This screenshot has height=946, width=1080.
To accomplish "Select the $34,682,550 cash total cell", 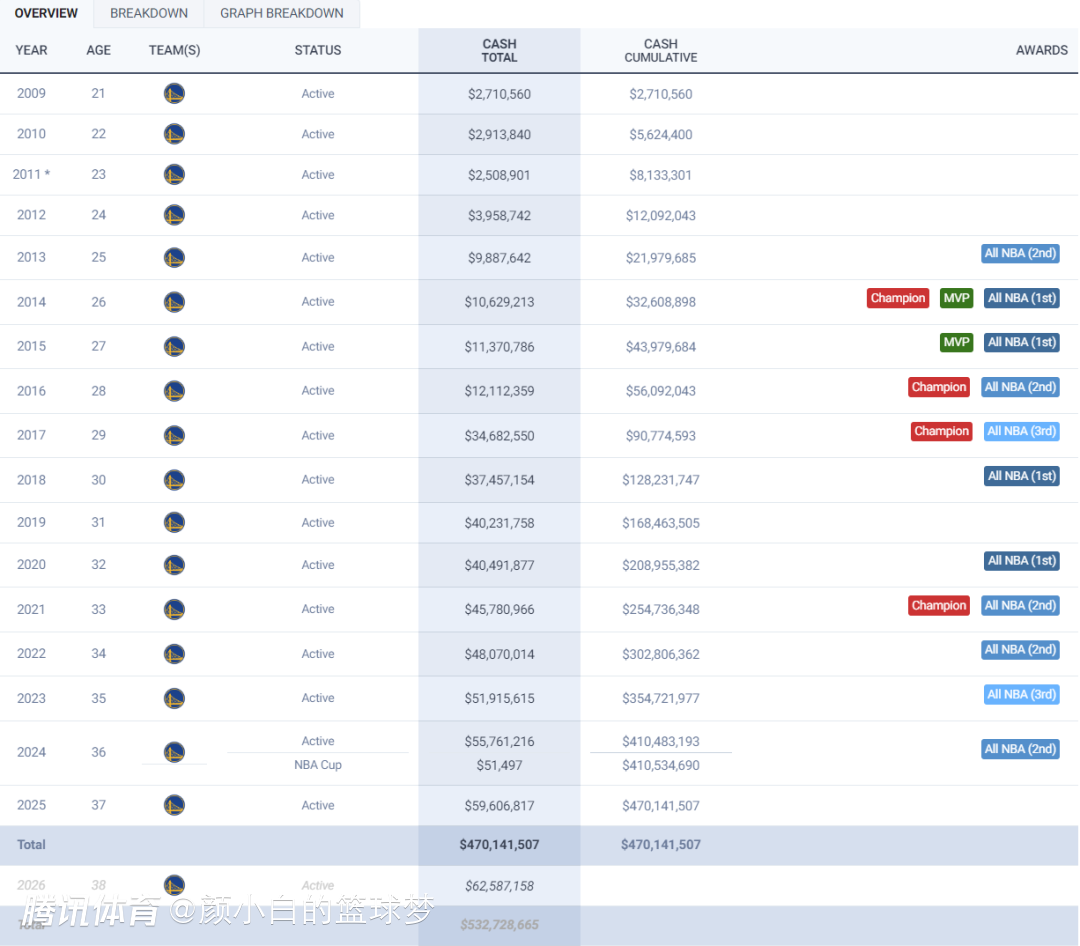I will click(x=499, y=435).
